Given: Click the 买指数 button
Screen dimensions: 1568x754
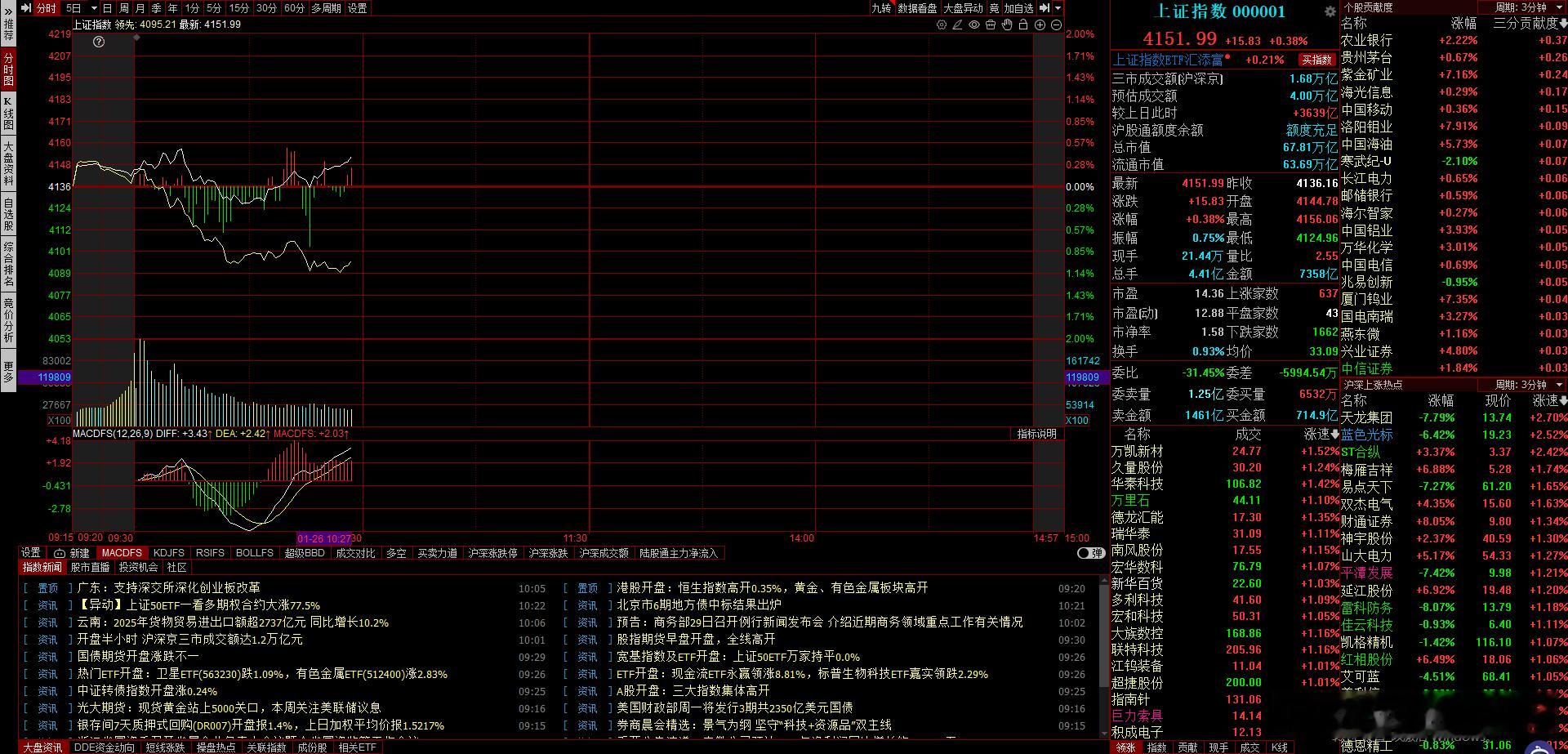Looking at the screenshot, I should (x=1316, y=60).
